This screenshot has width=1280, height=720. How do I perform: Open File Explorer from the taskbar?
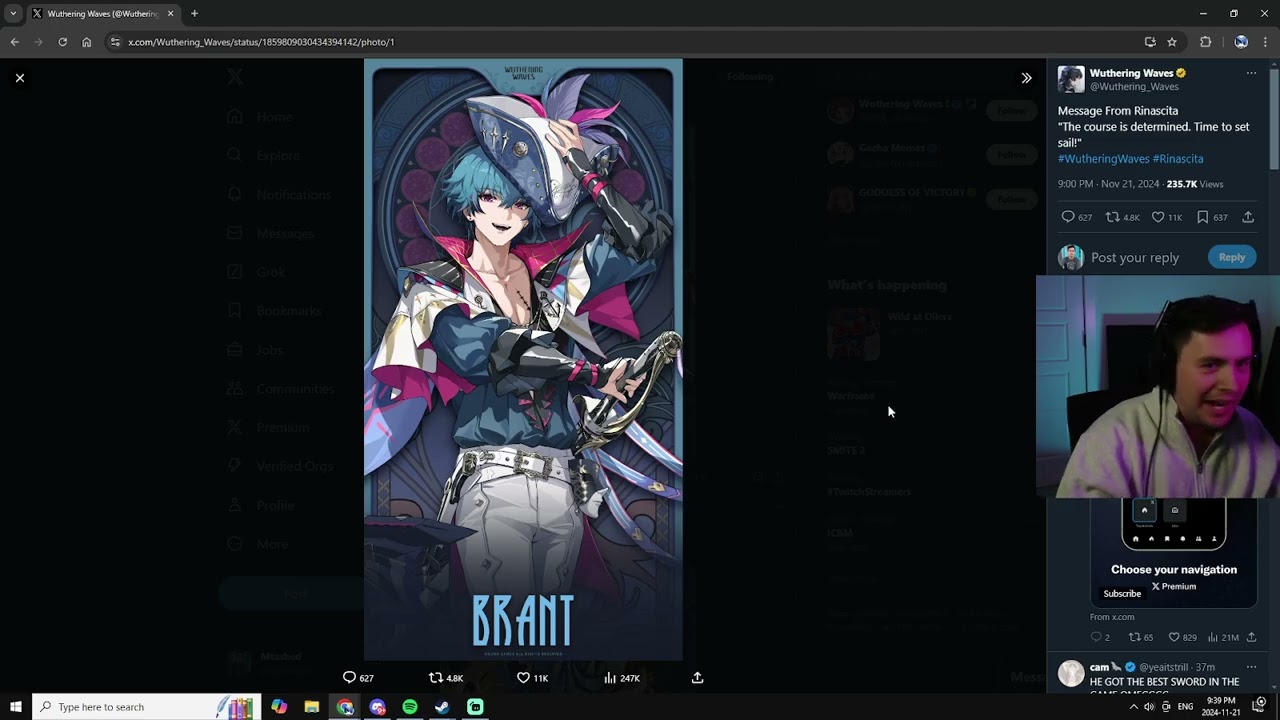tap(312, 707)
